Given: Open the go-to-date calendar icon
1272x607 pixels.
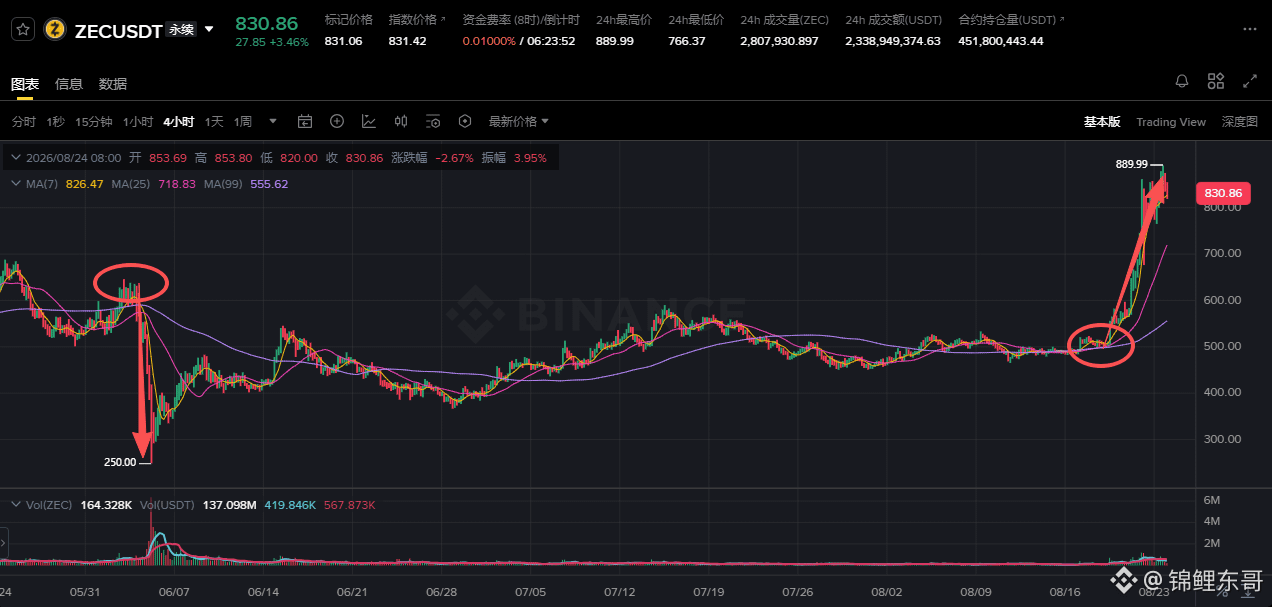Looking at the screenshot, I should 305,122.
